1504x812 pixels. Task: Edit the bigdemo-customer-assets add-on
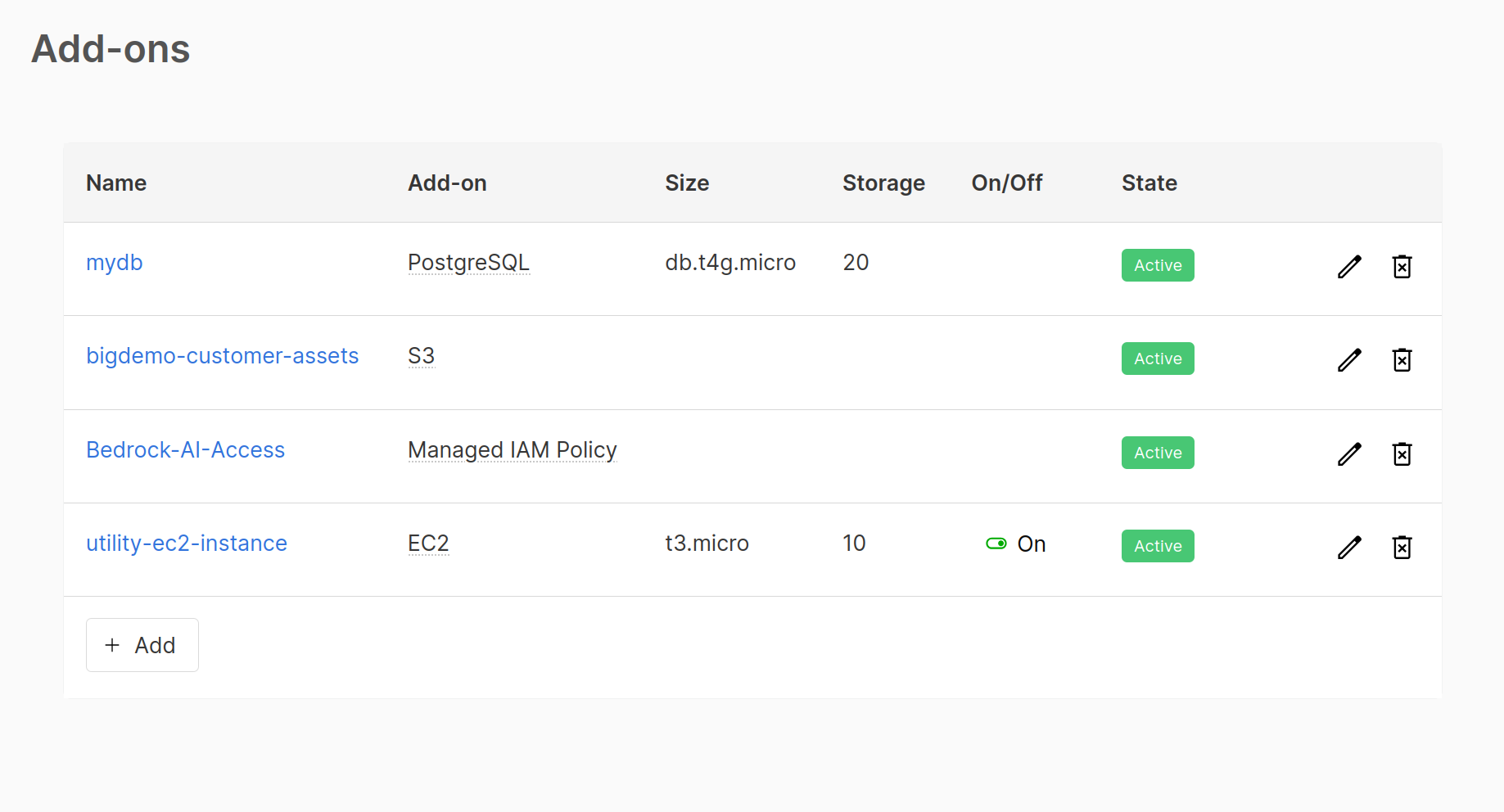pos(1349,359)
